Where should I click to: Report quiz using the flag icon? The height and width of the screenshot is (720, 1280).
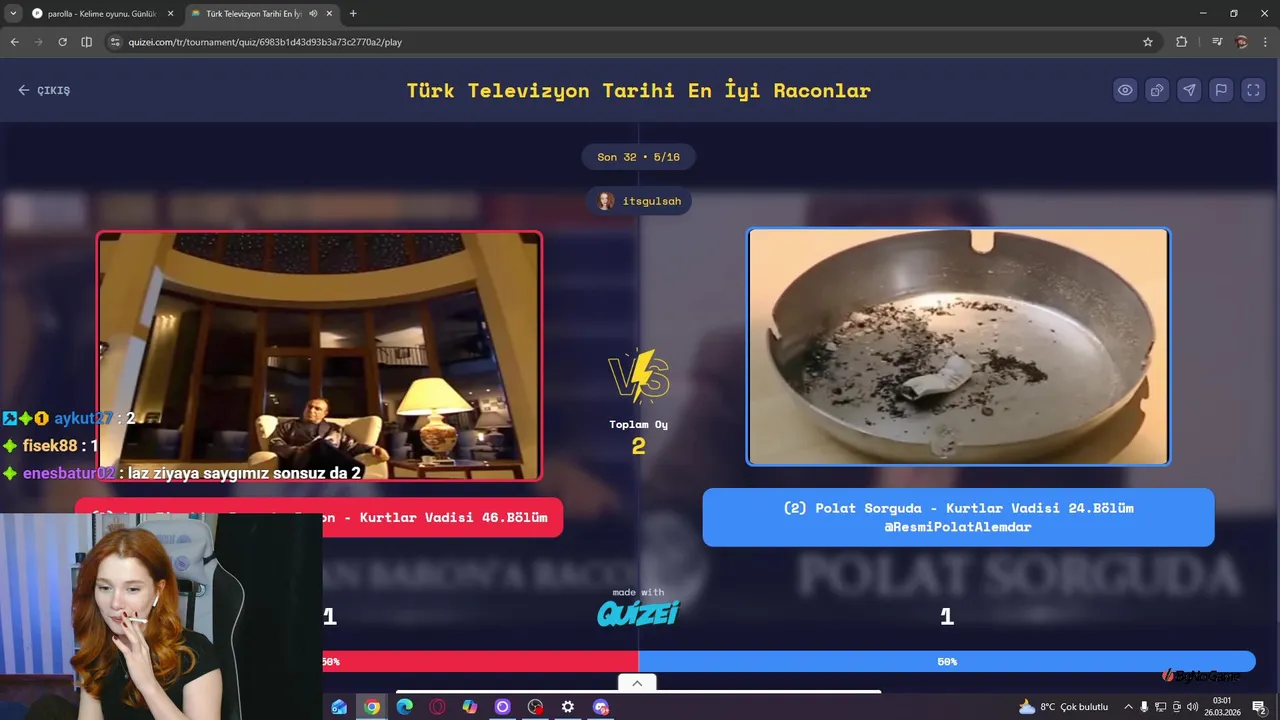tap(1221, 90)
